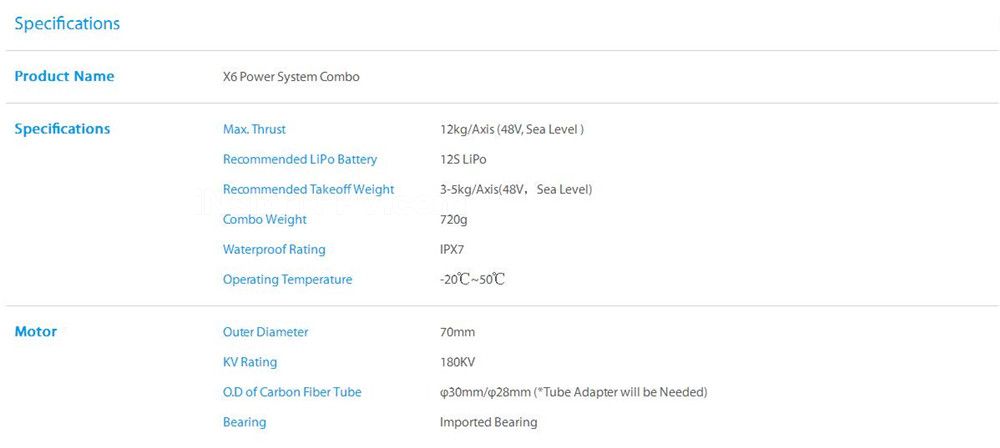Click the Outer Diameter label
This screenshot has height=448, width=1000.
(x=265, y=332)
